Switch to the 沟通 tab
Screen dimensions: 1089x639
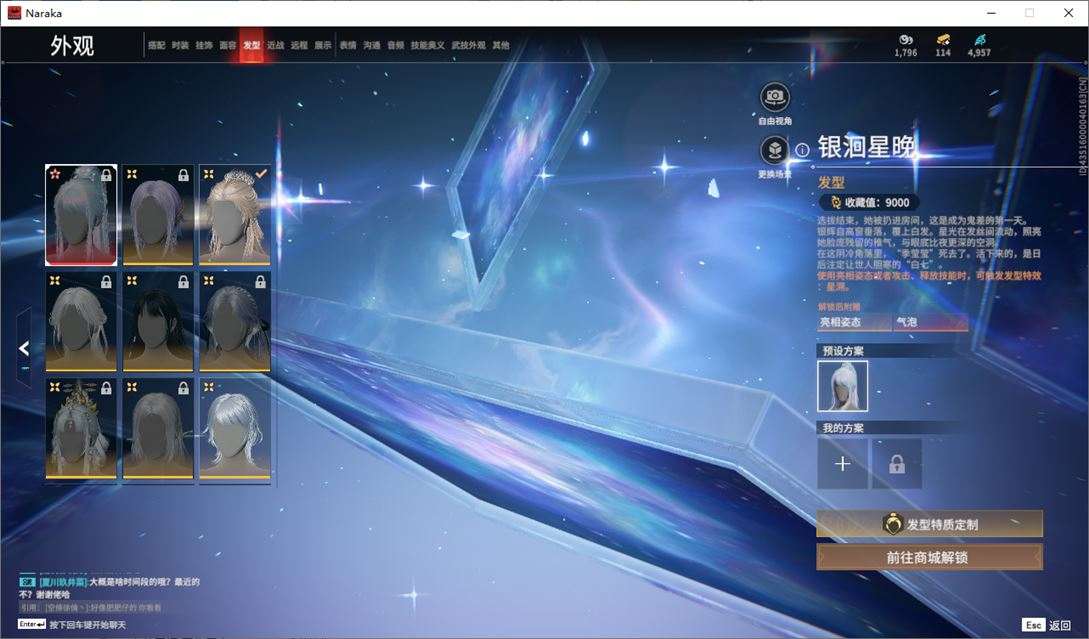coord(372,45)
